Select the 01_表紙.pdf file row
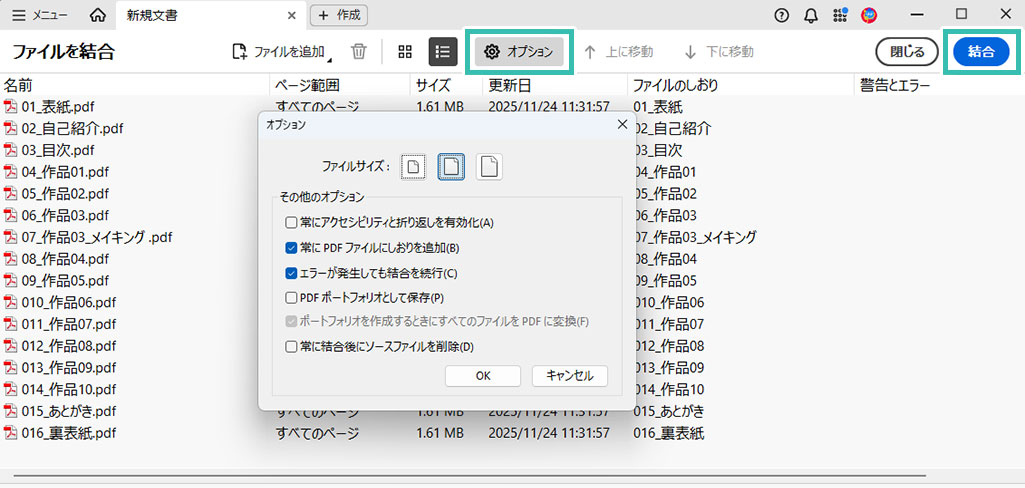The height and width of the screenshot is (488, 1025). pos(58,106)
